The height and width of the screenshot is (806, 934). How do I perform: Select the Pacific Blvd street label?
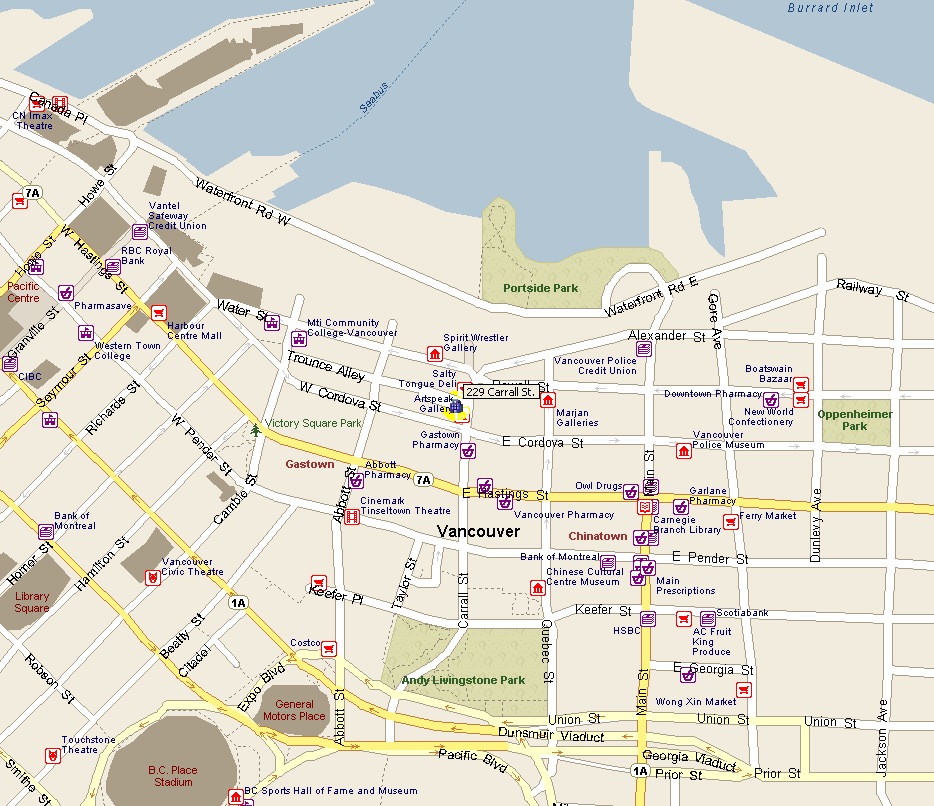click(x=473, y=760)
